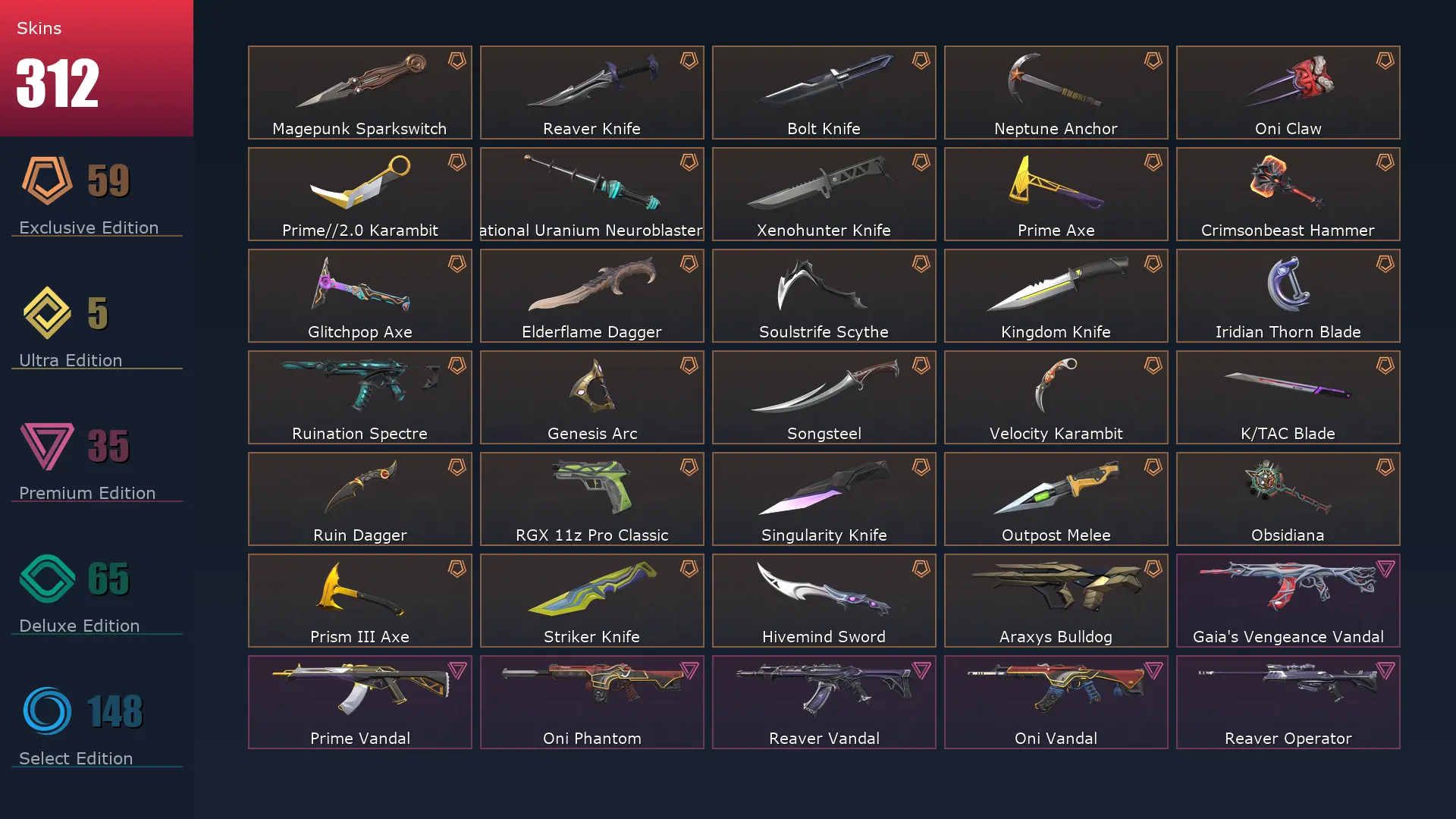Click the Ultra Edition diamond icon
1456x819 pixels.
(x=47, y=312)
